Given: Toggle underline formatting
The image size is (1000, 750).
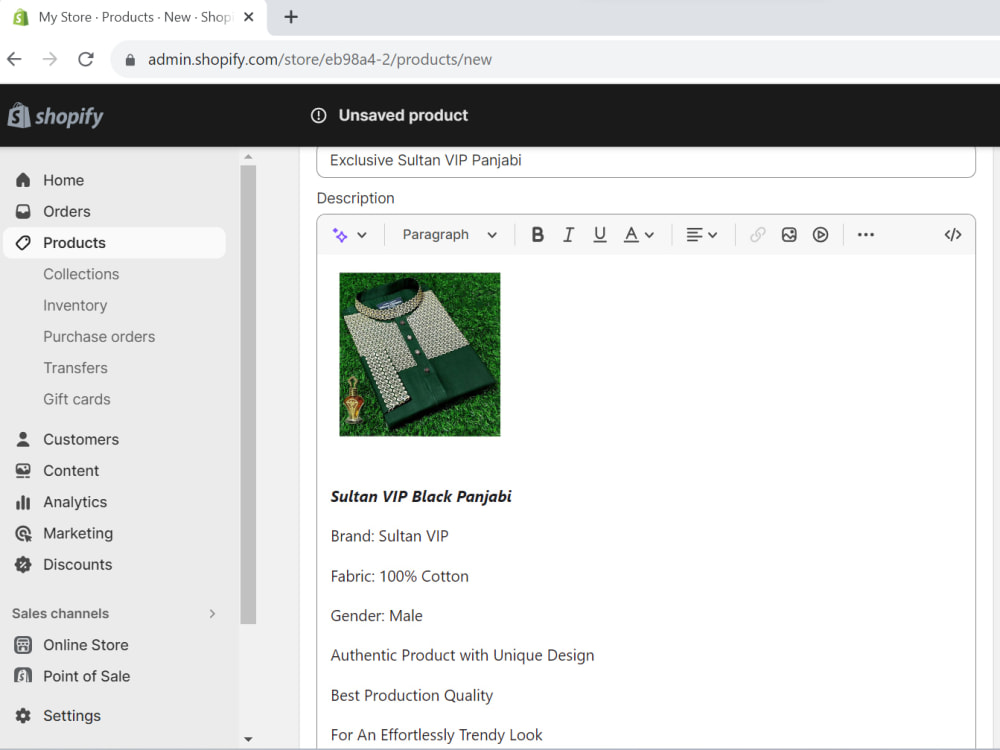Looking at the screenshot, I should [599, 235].
